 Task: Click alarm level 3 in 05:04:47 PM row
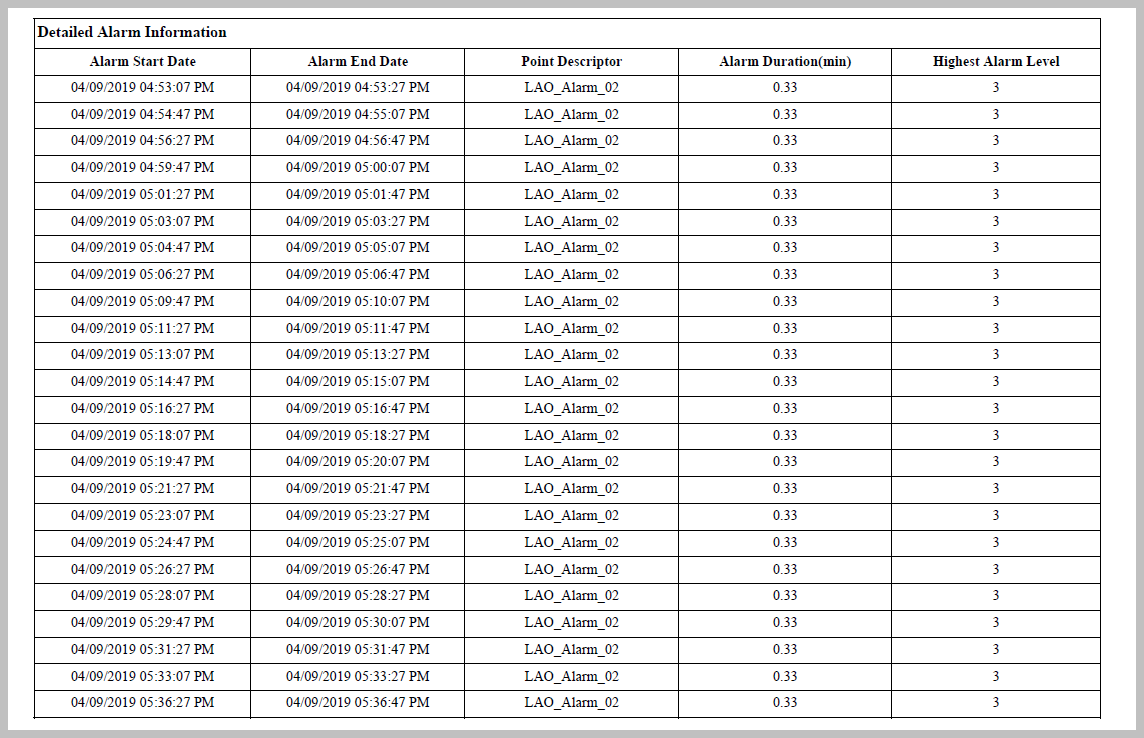pos(995,247)
